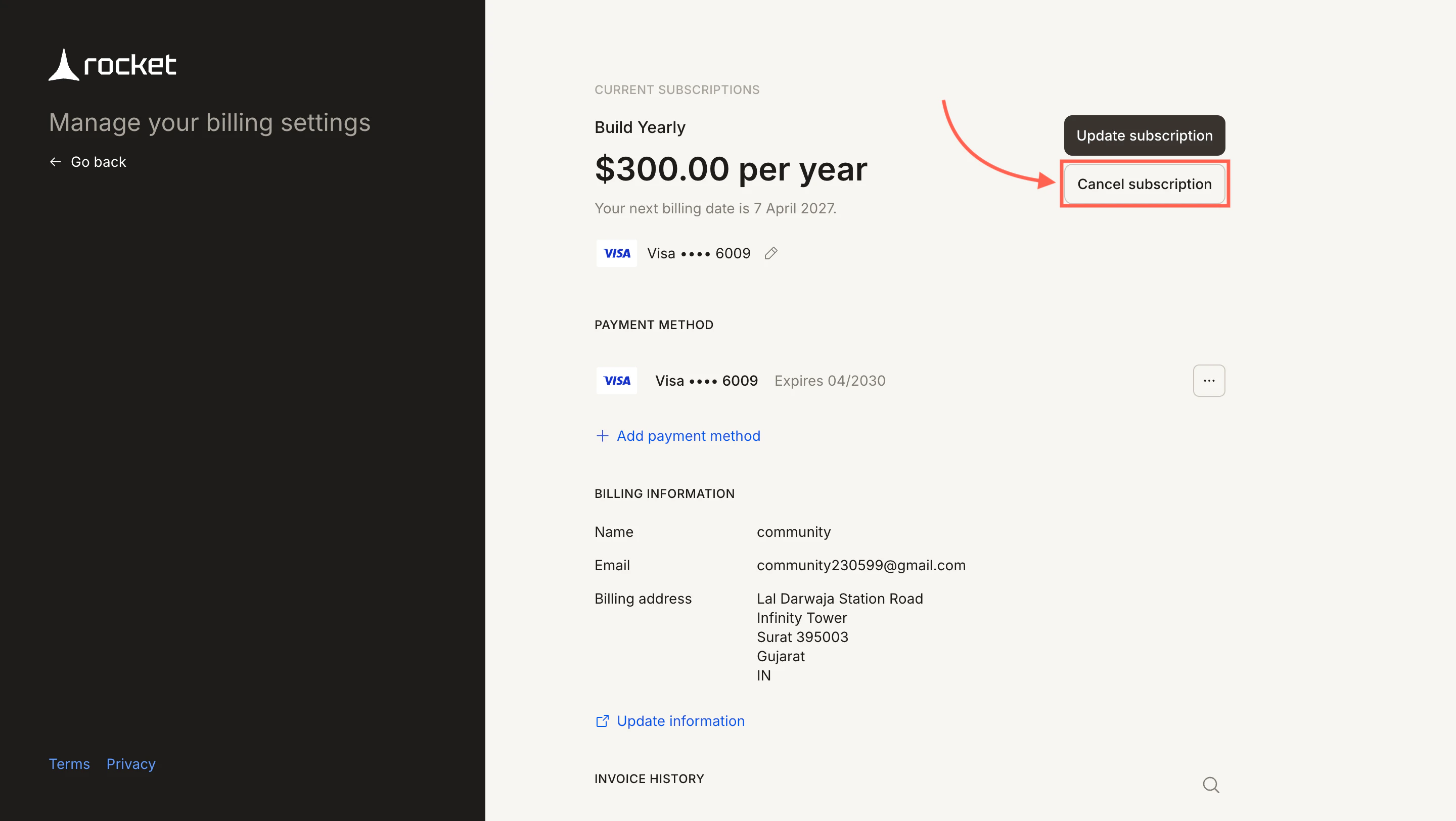Click the external link icon beside Update information
This screenshot has height=821, width=1456.
602,721
